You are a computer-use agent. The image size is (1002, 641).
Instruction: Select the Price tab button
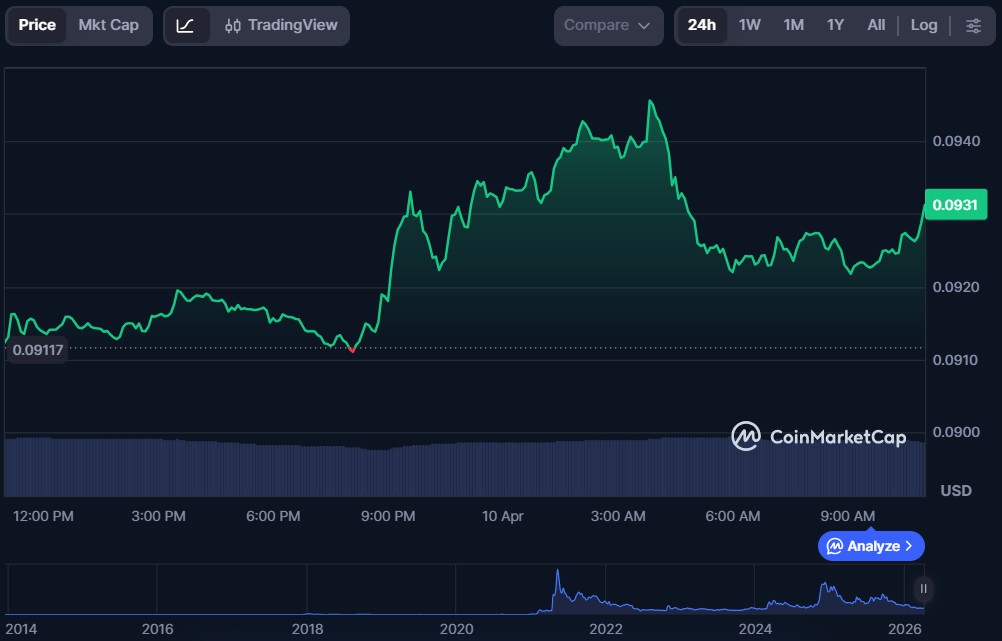tap(37, 25)
